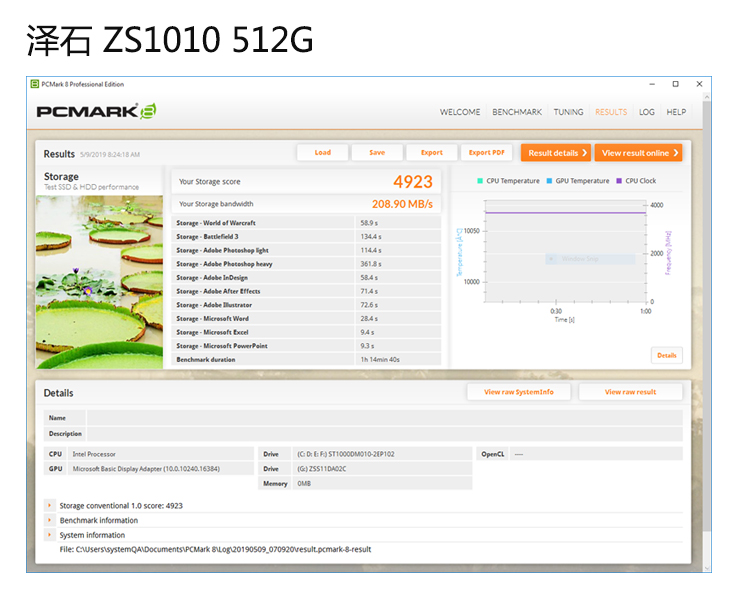The height and width of the screenshot is (593, 745).
Task: Maximize the PCMark 8 window
Action: 676,84
